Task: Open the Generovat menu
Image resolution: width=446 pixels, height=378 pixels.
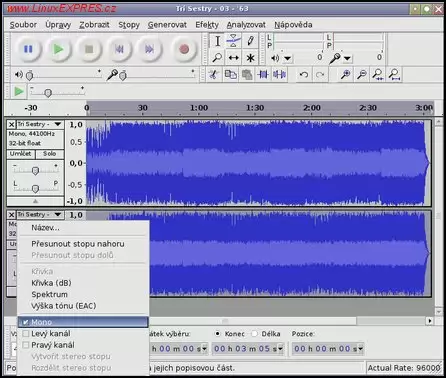Action: [x=167, y=25]
